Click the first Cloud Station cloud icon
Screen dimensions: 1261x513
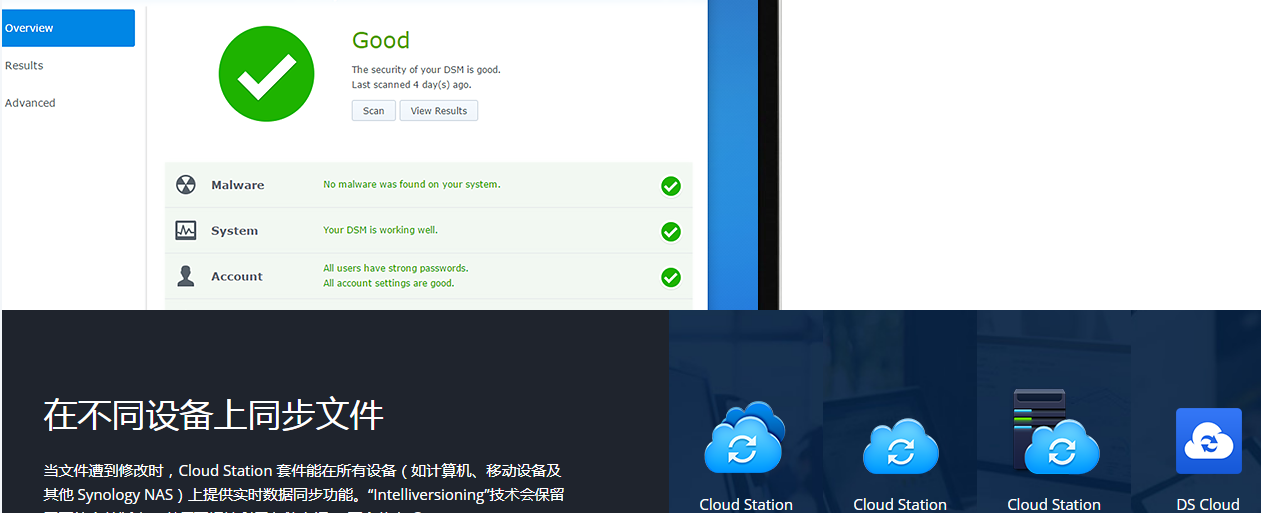tap(745, 437)
